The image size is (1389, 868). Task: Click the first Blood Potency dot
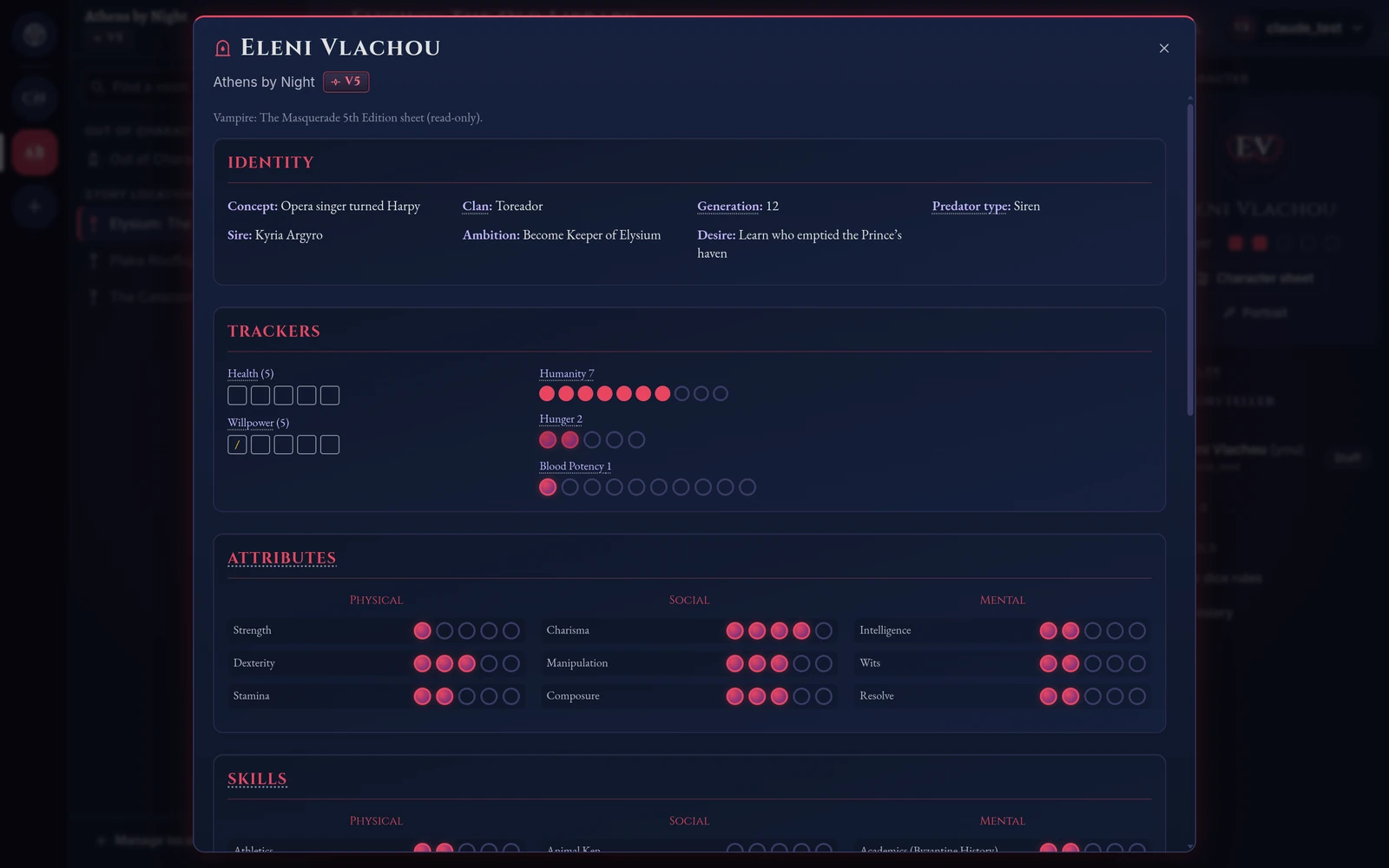click(x=548, y=487)
